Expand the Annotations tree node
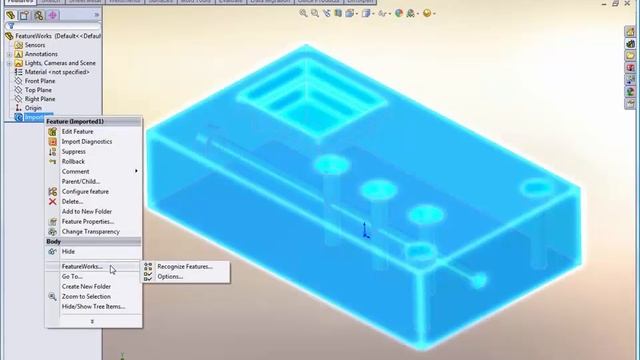 point(9,54)
